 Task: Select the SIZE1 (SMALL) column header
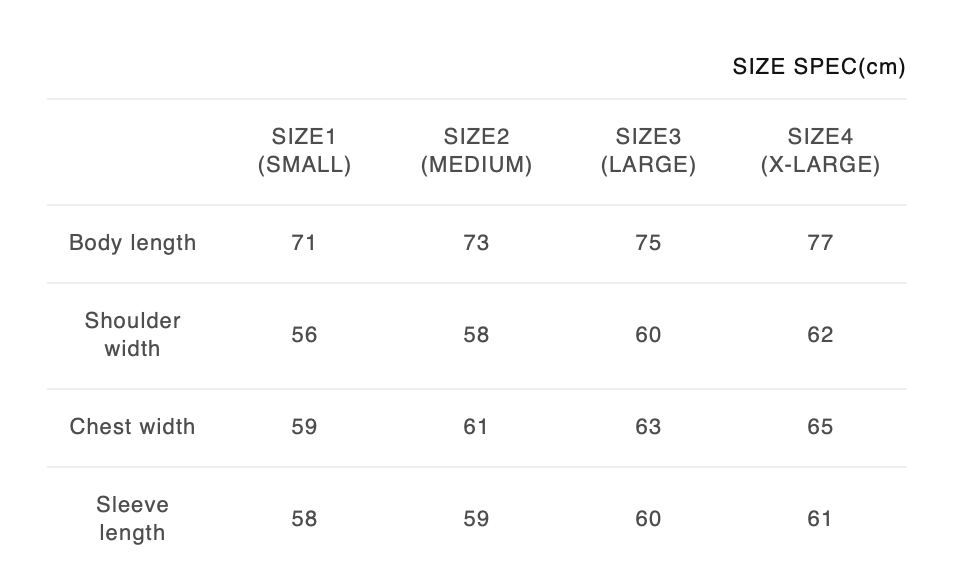pos(304,151)
